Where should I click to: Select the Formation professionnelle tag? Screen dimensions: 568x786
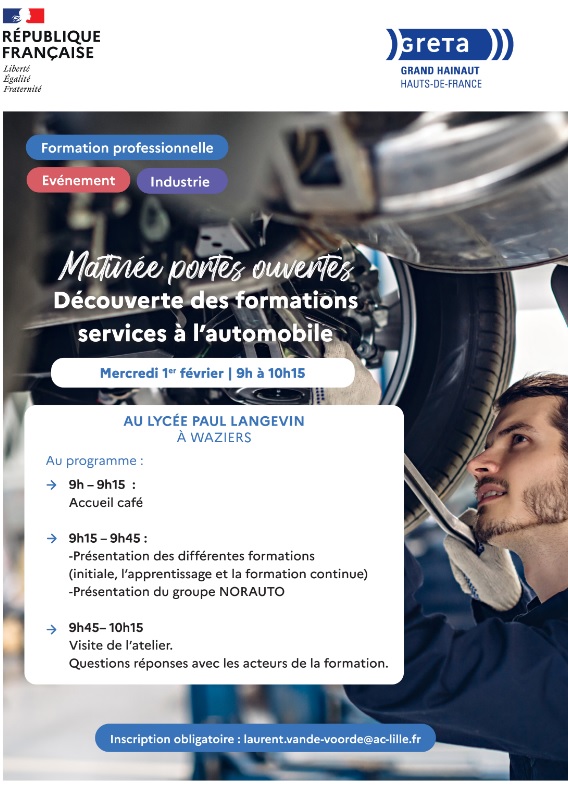[127, 148]
